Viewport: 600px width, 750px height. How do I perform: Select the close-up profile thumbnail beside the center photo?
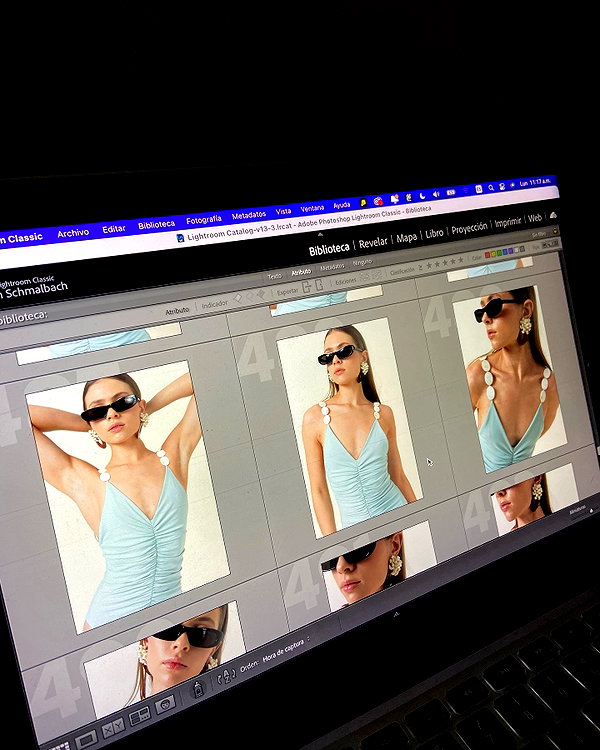(x=510, y=380)
